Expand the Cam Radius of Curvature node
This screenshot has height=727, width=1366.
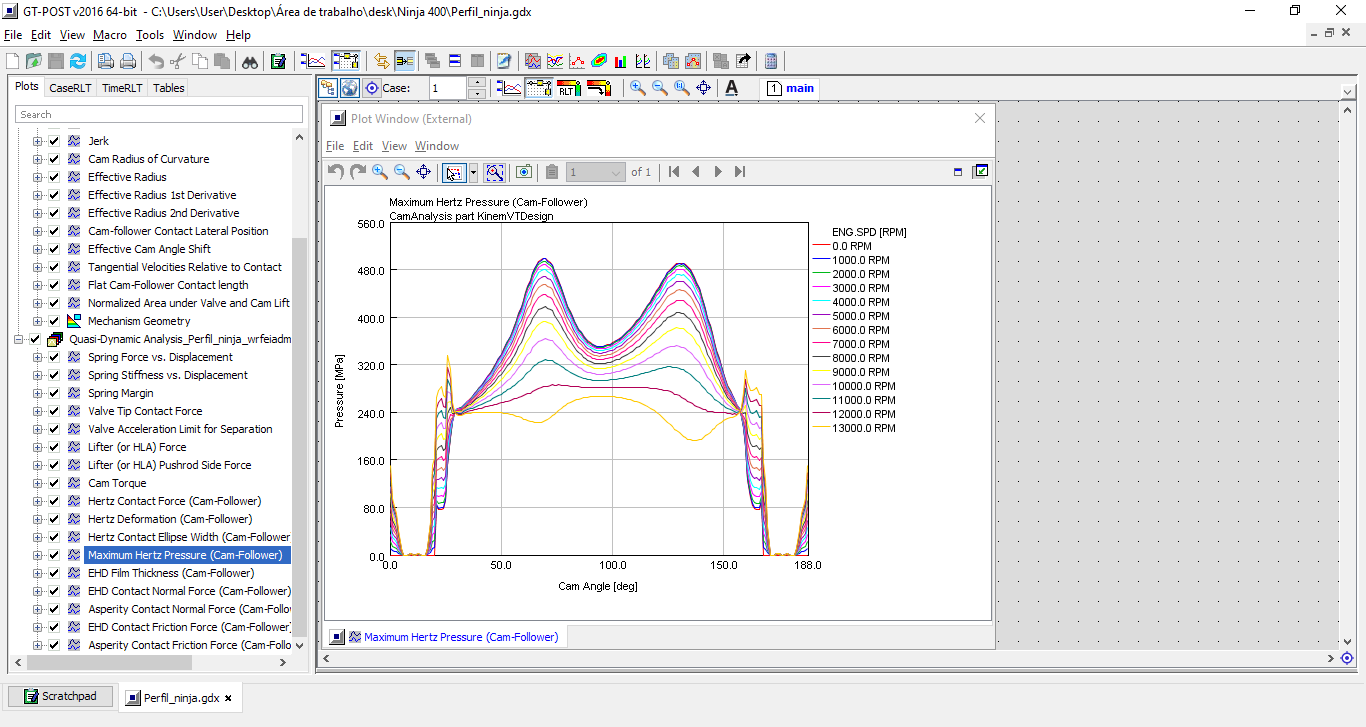click(38, 159)
